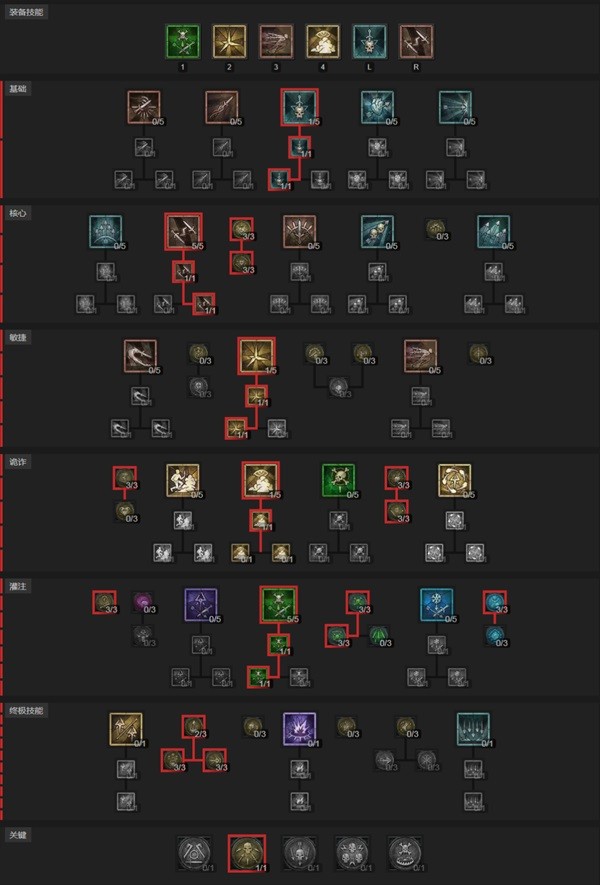Click the teal arrow-rain ultimate skill 0/1

(x=474, y=729)
